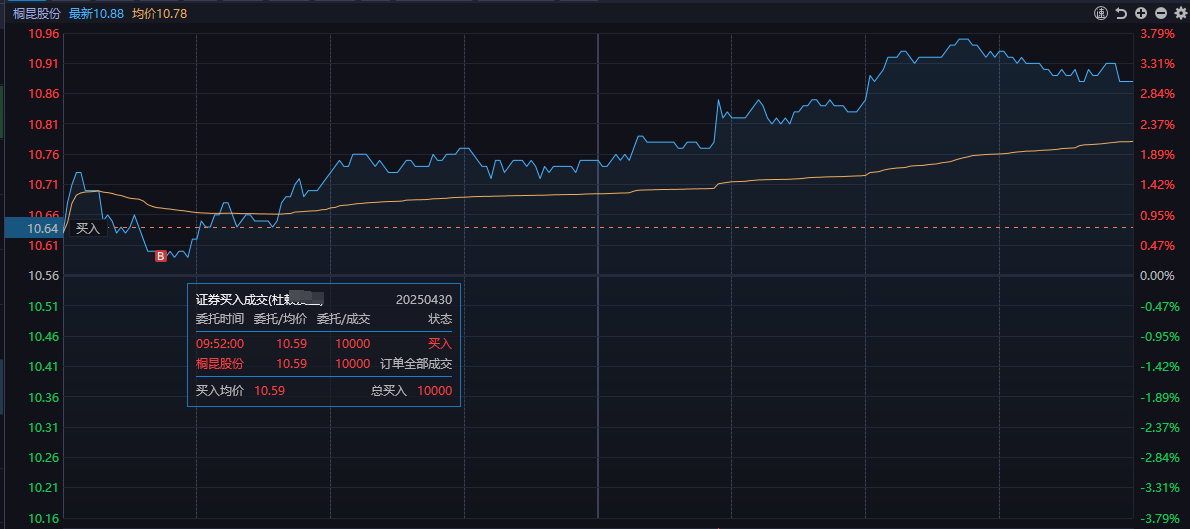Image resolution: width=1190 pixels, height=529 pixels.
Task: Click the red B buy marker
Action: pos(160,257)
